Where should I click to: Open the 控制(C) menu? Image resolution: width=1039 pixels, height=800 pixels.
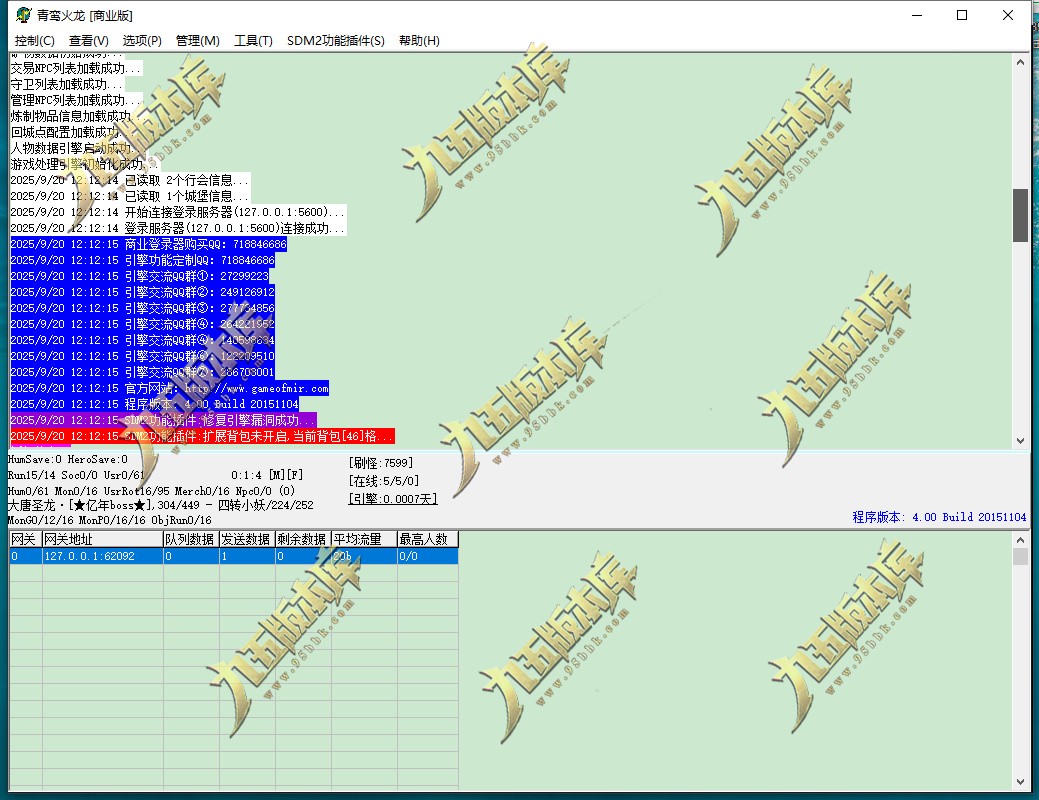[35, 41]
